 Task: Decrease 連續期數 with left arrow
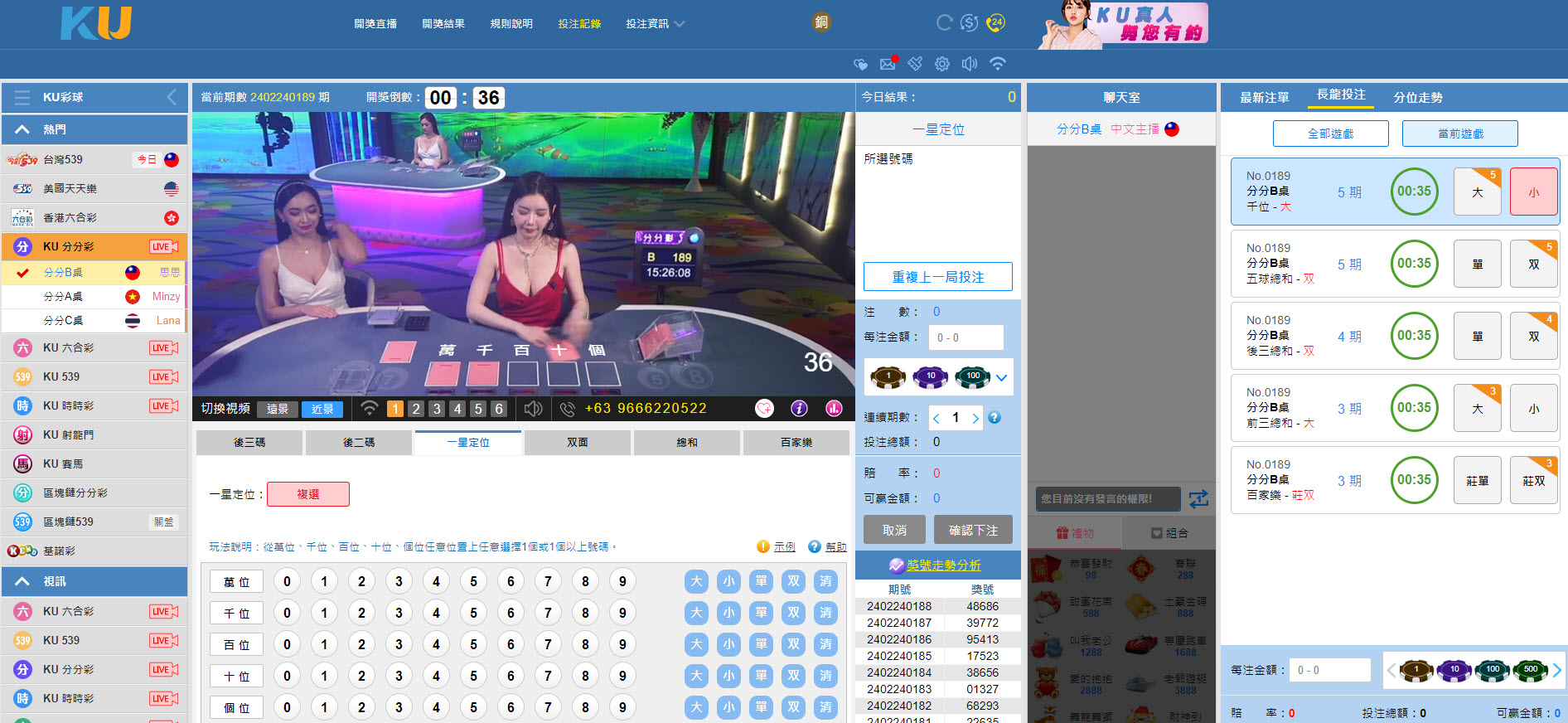pos(936,419)
